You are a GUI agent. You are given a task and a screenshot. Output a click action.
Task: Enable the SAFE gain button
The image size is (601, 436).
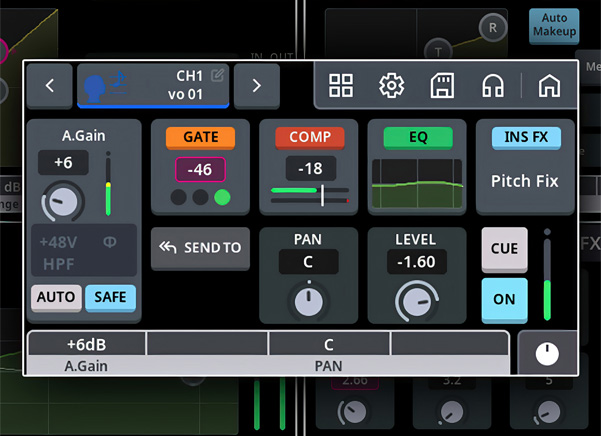(x=110, y=297)
